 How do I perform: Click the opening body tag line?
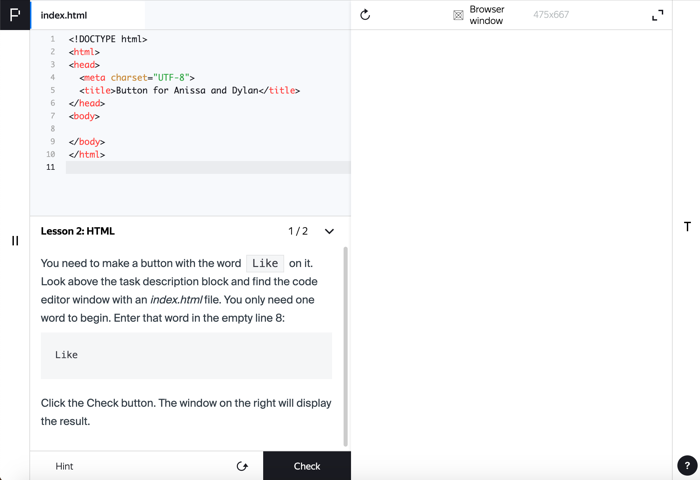(x=84, y=116)
